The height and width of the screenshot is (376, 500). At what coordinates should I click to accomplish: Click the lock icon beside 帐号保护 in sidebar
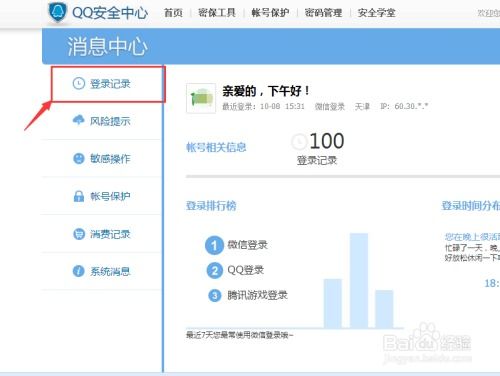click(79, 196)
